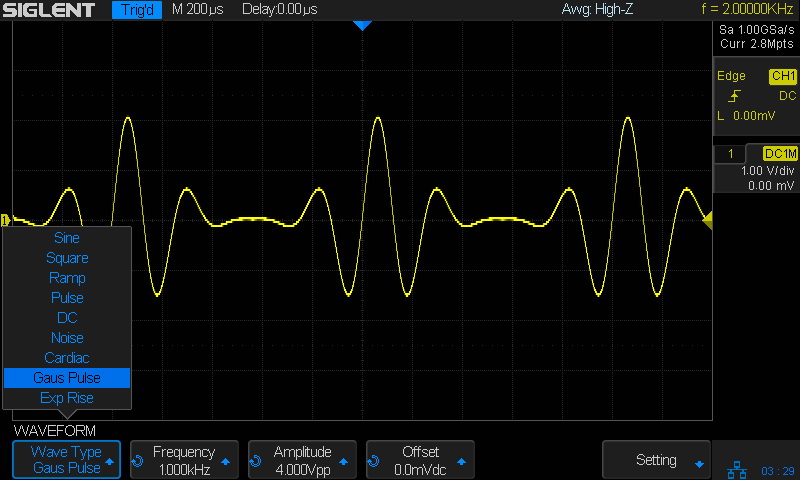Open the Wave Type dropdown
The width and height of the screenshot is (800, 480).
point(66,460)
